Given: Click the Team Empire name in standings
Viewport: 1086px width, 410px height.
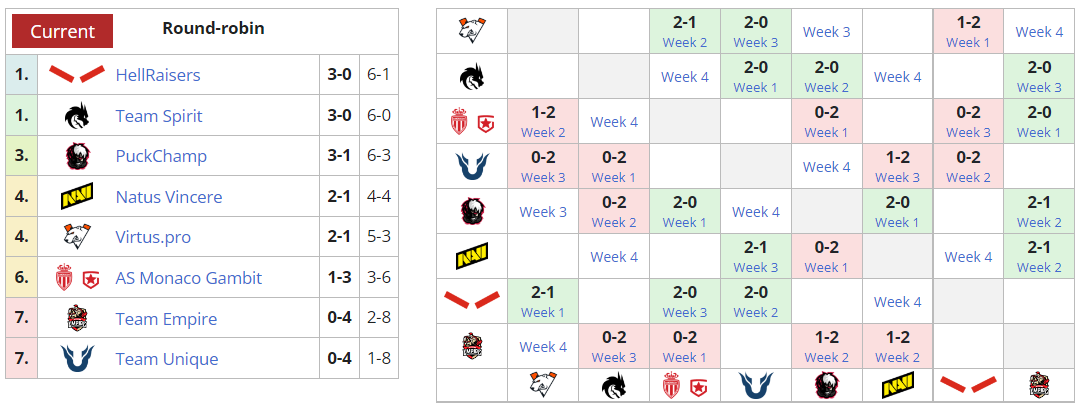Looking at the screenshot, I should click(166, 319).
